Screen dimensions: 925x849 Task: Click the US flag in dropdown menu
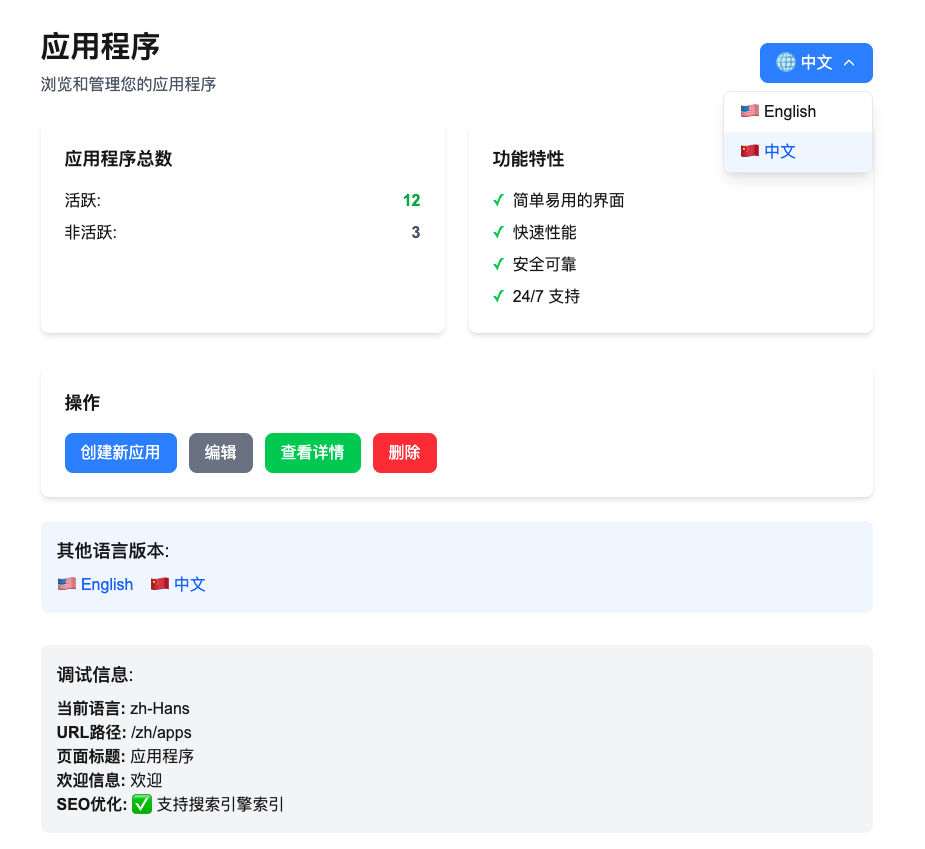point(750,111)
